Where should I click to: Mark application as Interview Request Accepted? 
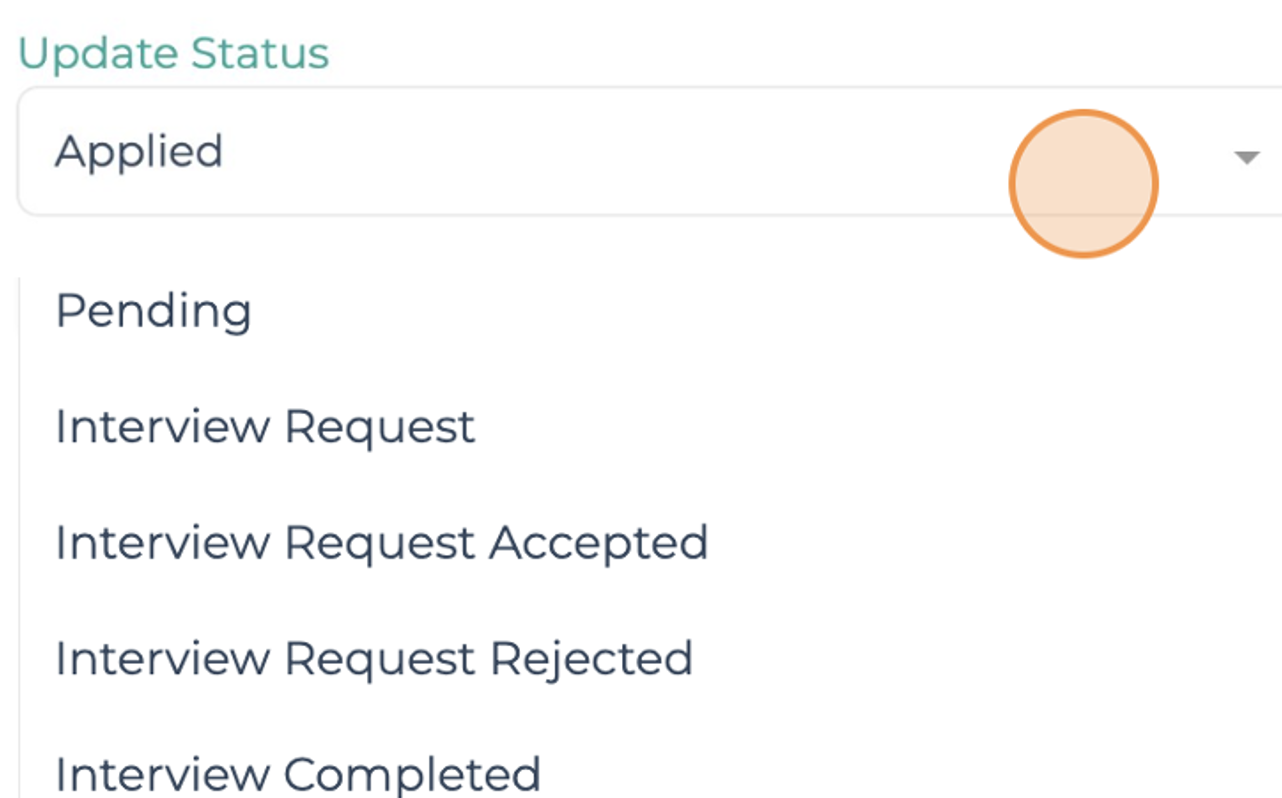pyautogui.click(x=381, y=543)
